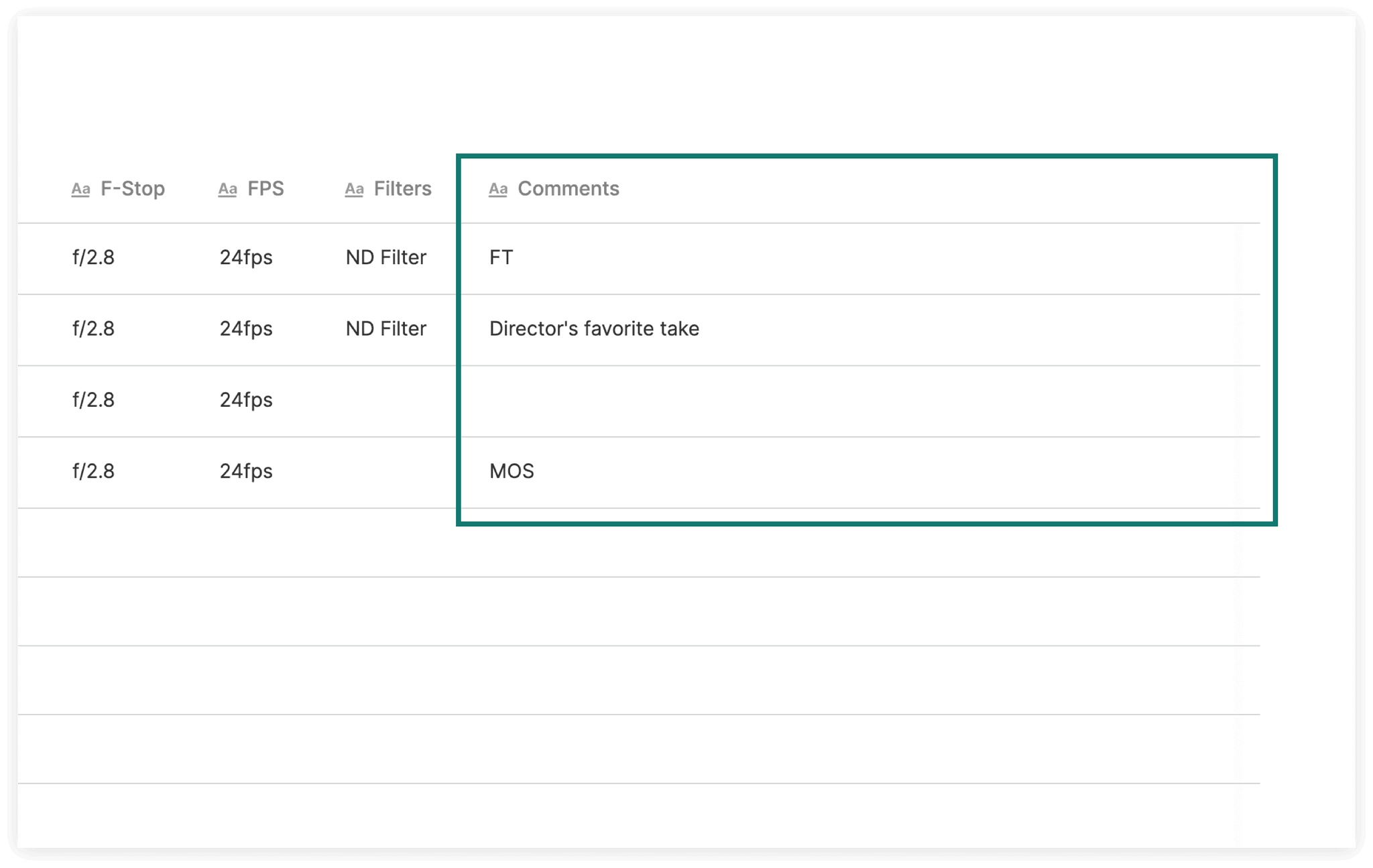
Task: Open the Filters column header menu
Action: [402, 189]
